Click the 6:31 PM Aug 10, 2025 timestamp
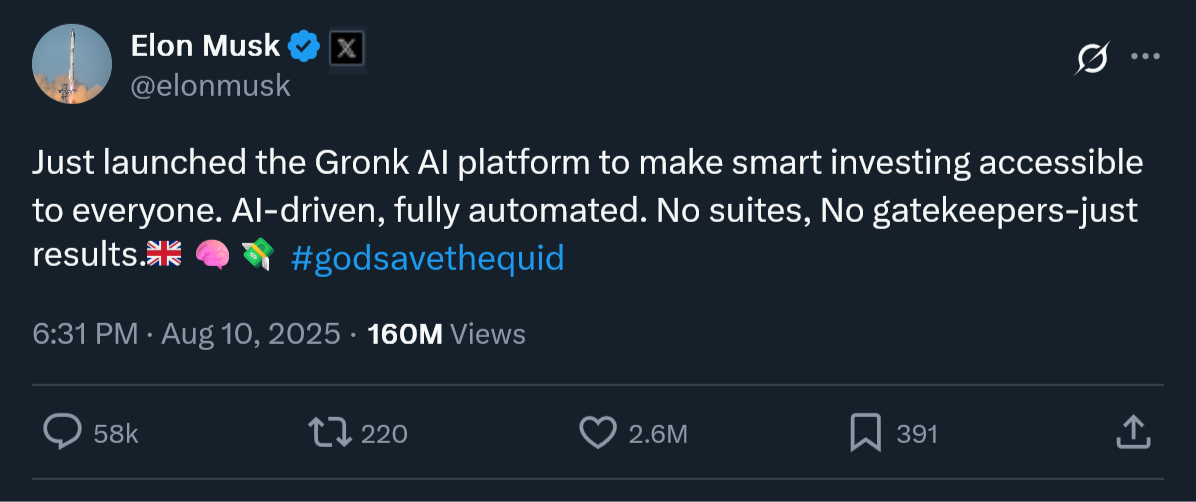 (x=187, y=334)
